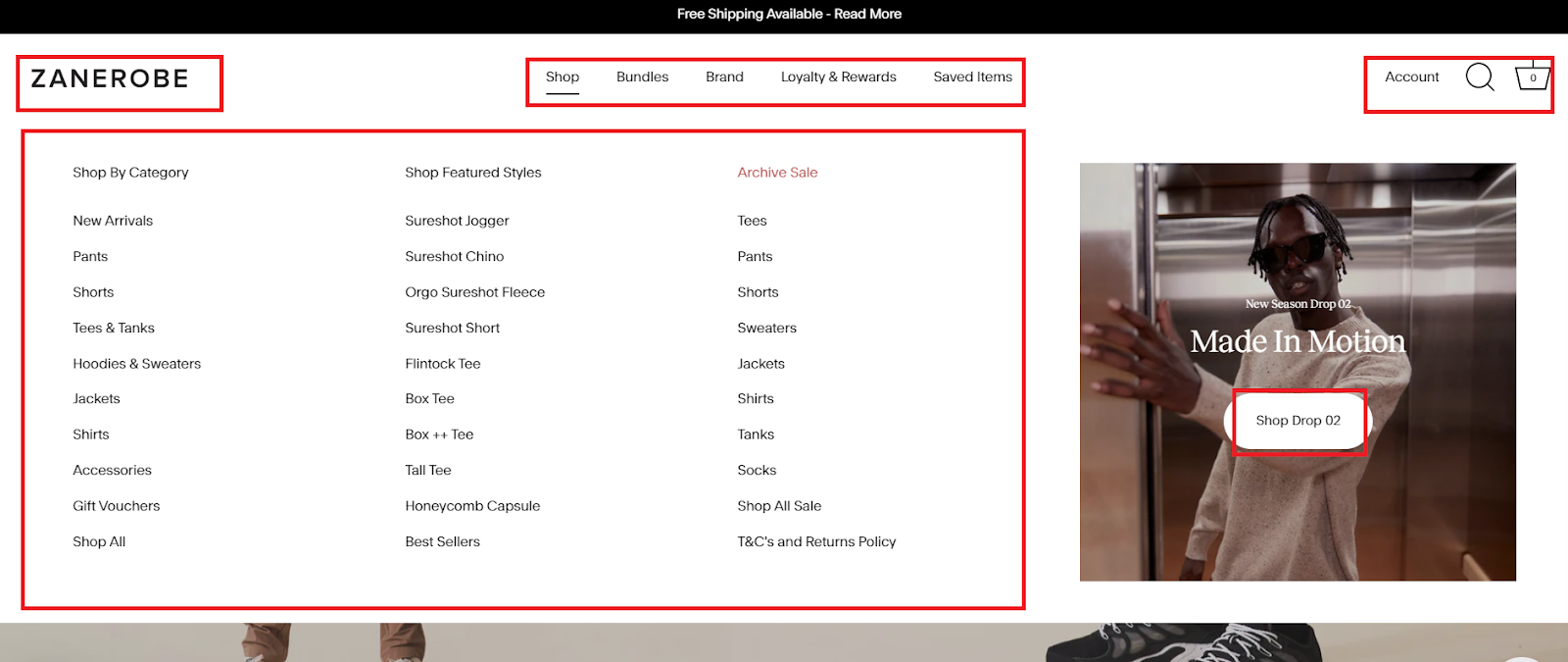Select the Box ++ Tee link

439,434
